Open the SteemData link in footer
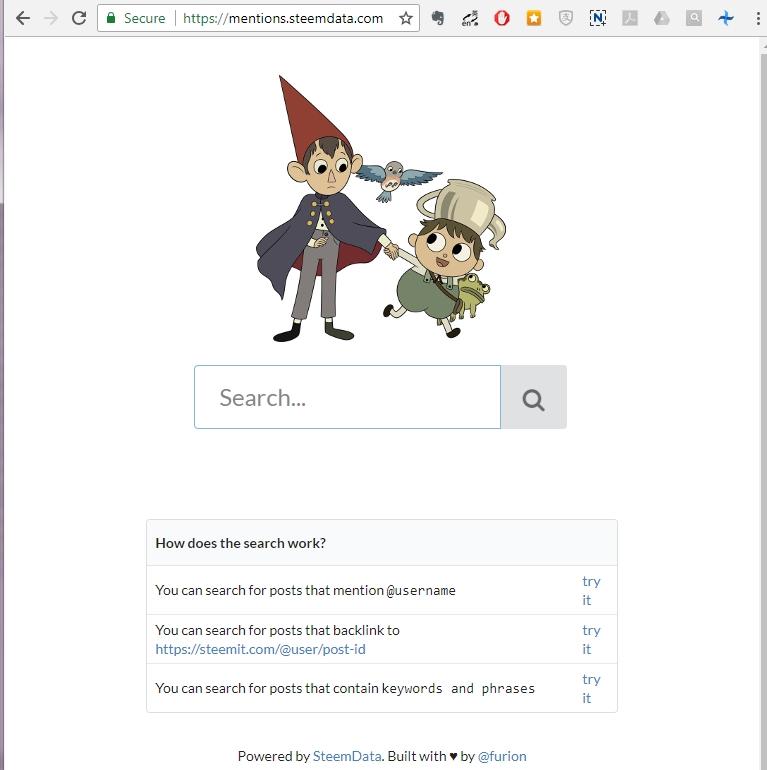 (x=346, y=756)
